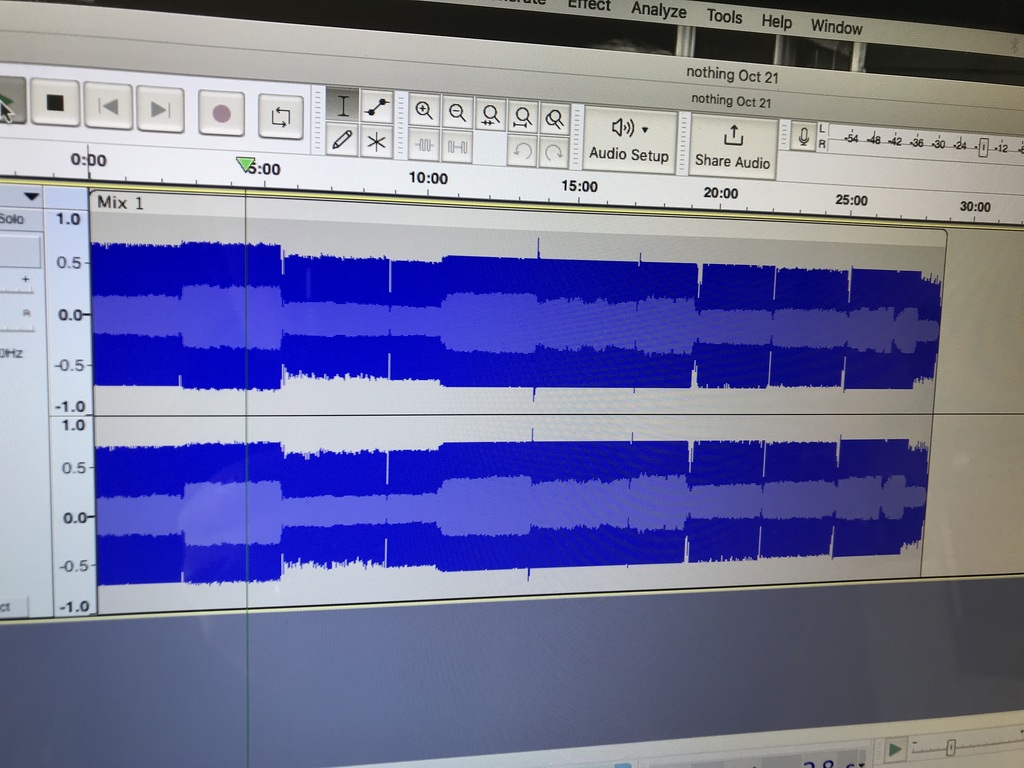The width and height of the screenshot is (1024, 768).
Task: Skip to the end of the project
Action: click(x=160, y=110)
